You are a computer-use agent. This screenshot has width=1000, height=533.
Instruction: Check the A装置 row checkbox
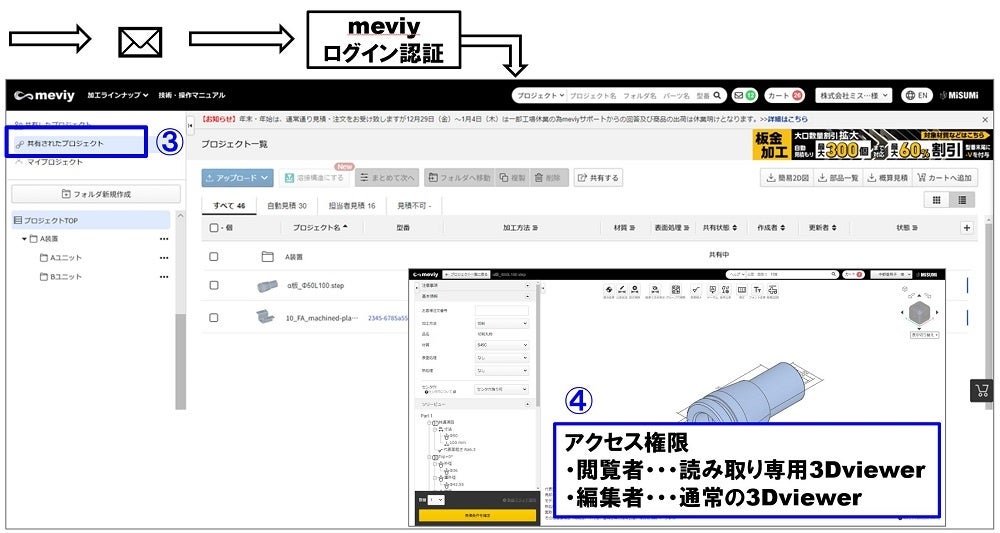(x=214, y=256)
